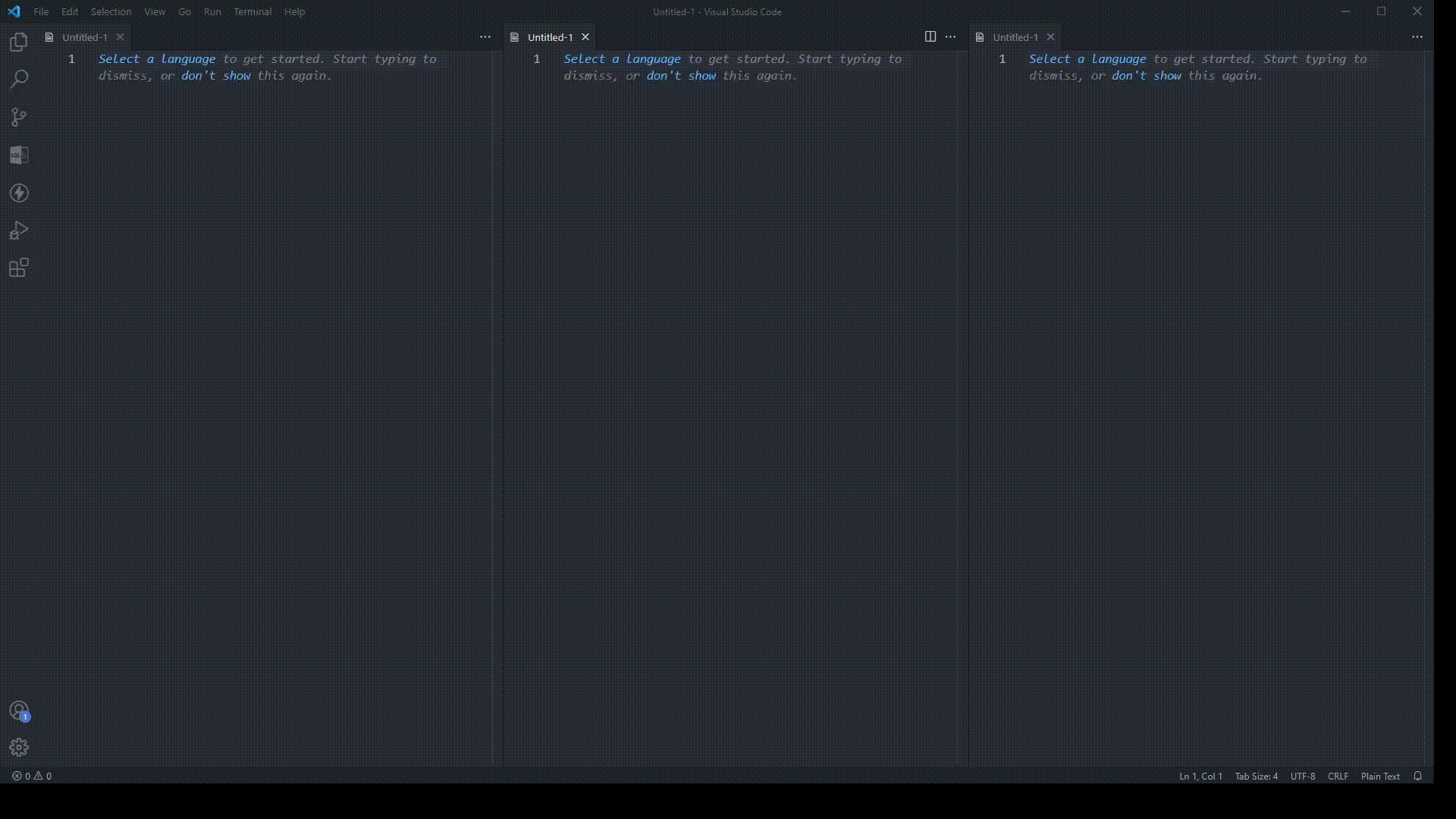Viewport: 1456px width, 819px height.
Task: Open More Actions in left editor group
Action: click(485, 36)
